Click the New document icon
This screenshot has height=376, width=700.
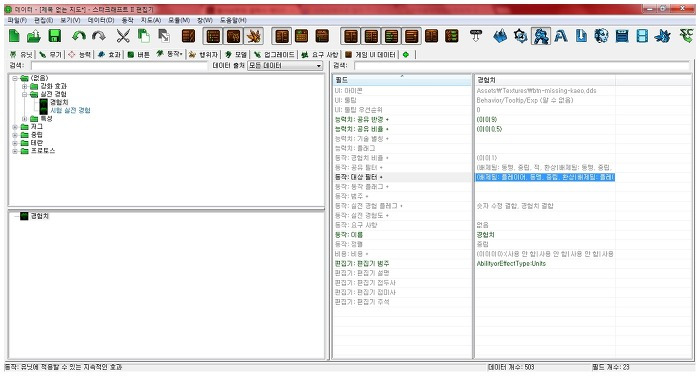point(14,36)
